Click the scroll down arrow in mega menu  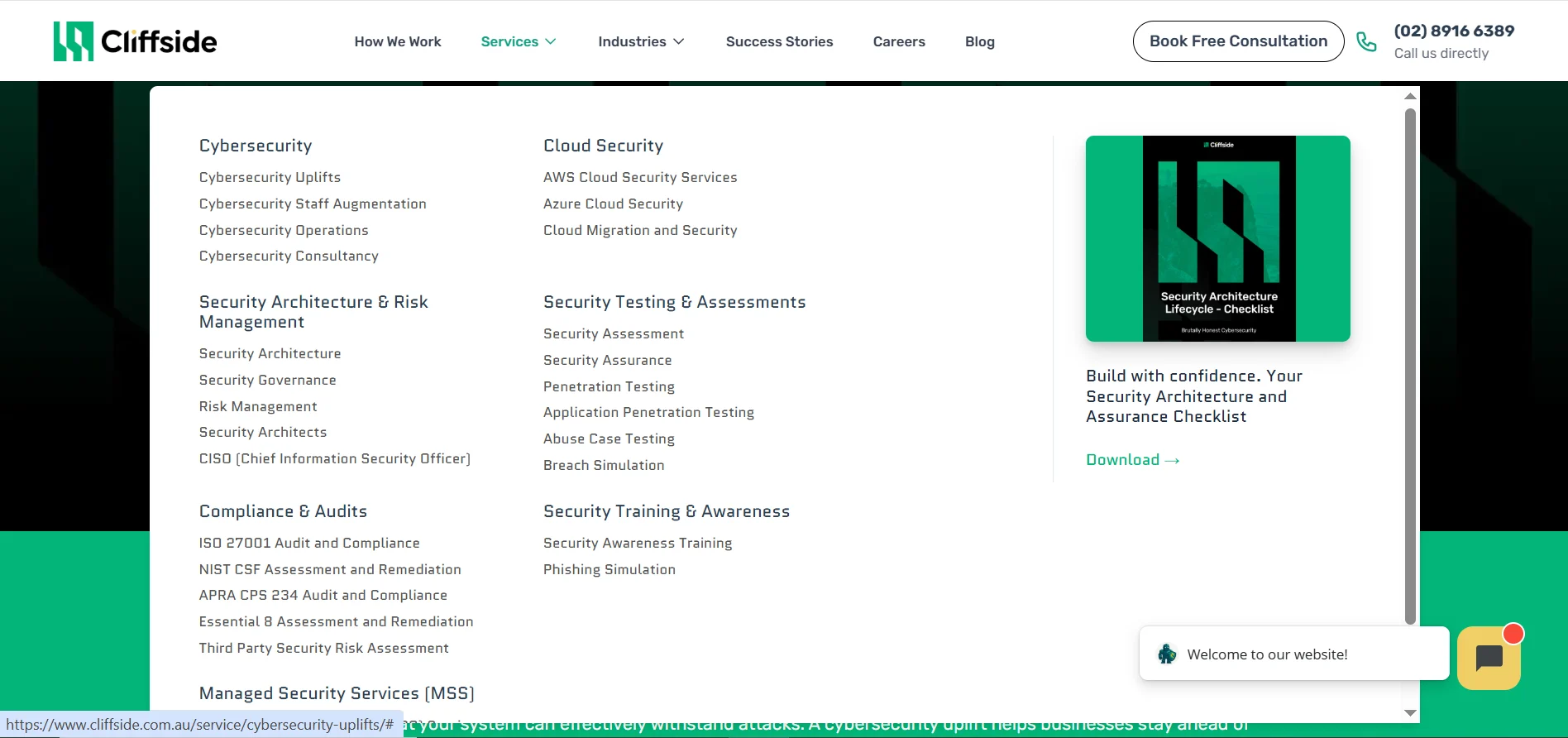click(x=1410, y=712)
